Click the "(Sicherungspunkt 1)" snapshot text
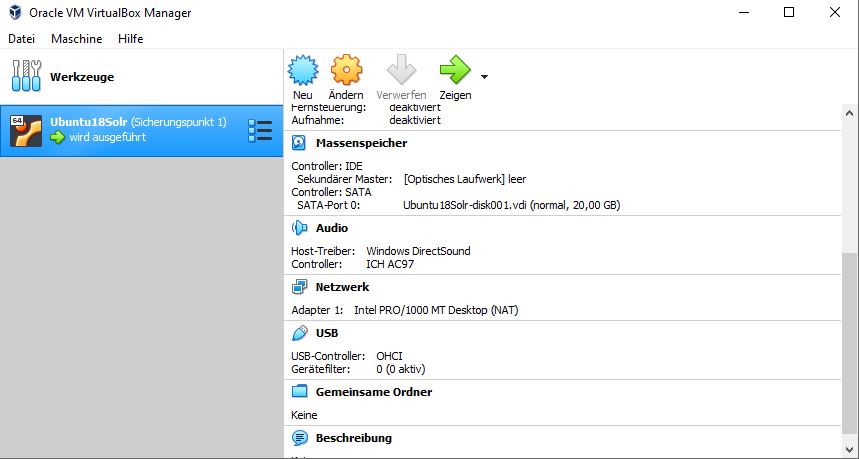859x459 pixels. 179,122
